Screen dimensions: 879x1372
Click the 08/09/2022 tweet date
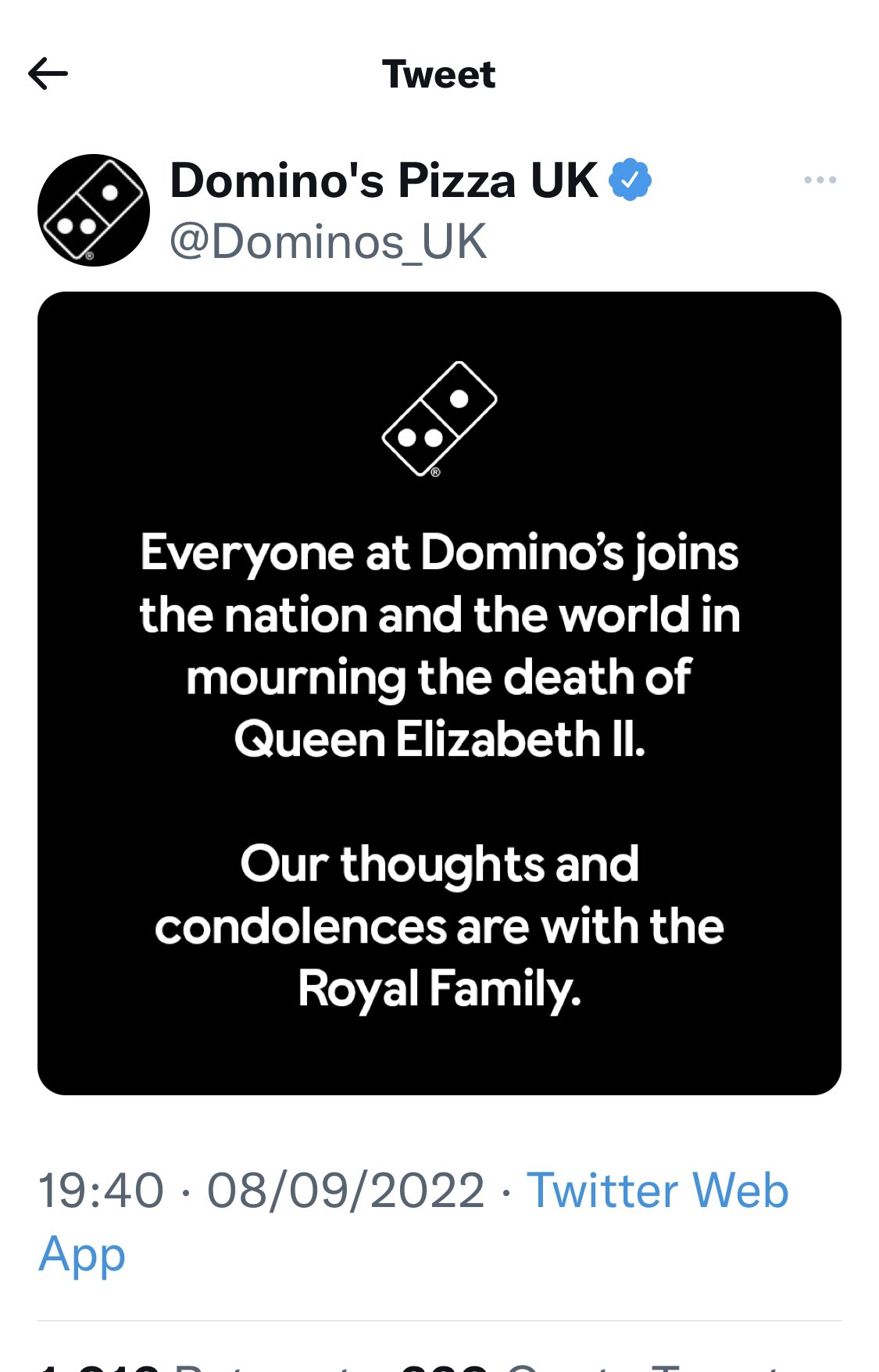[345, 1191]
